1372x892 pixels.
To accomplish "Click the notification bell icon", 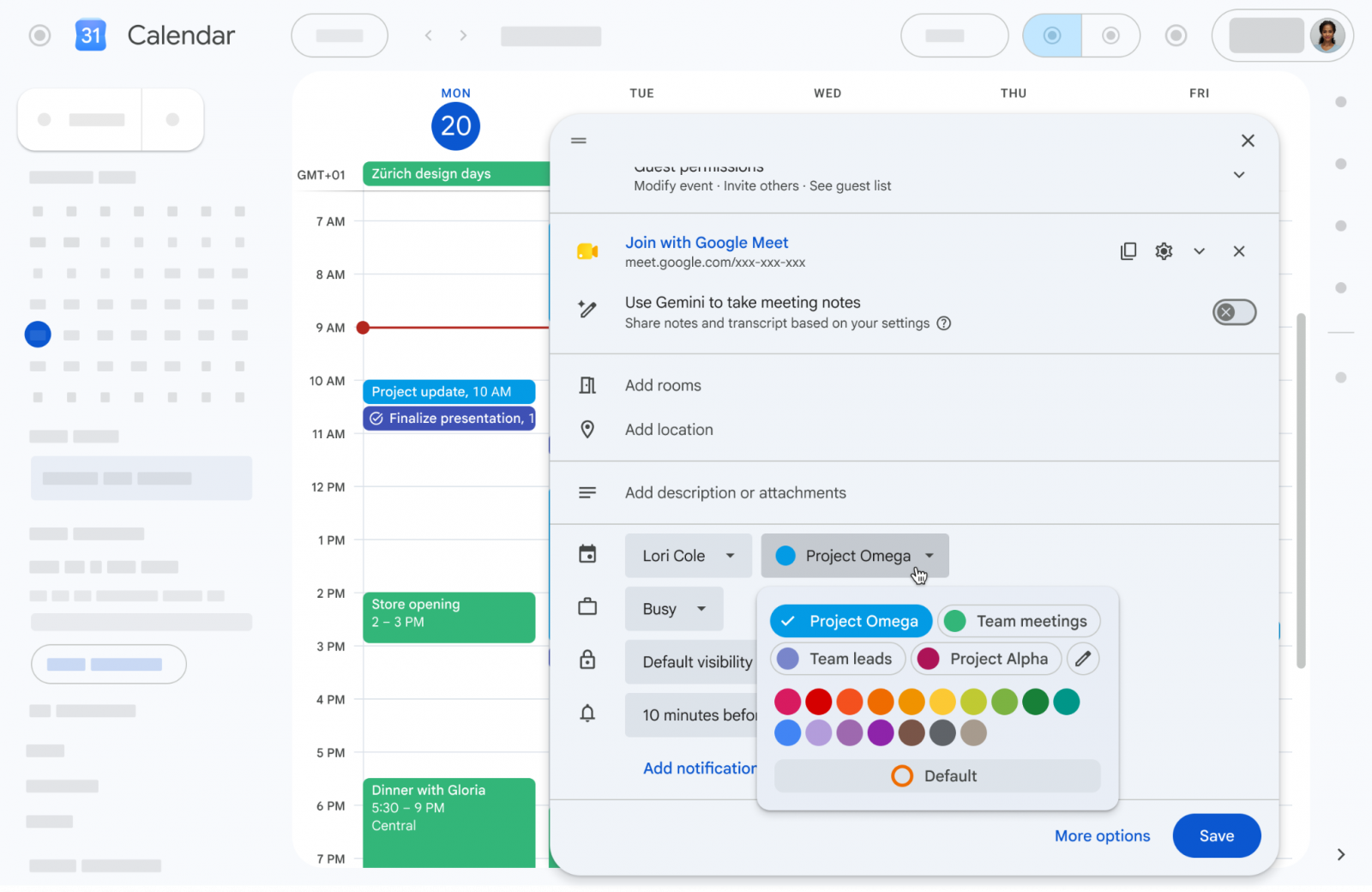I will click(587, 713).
